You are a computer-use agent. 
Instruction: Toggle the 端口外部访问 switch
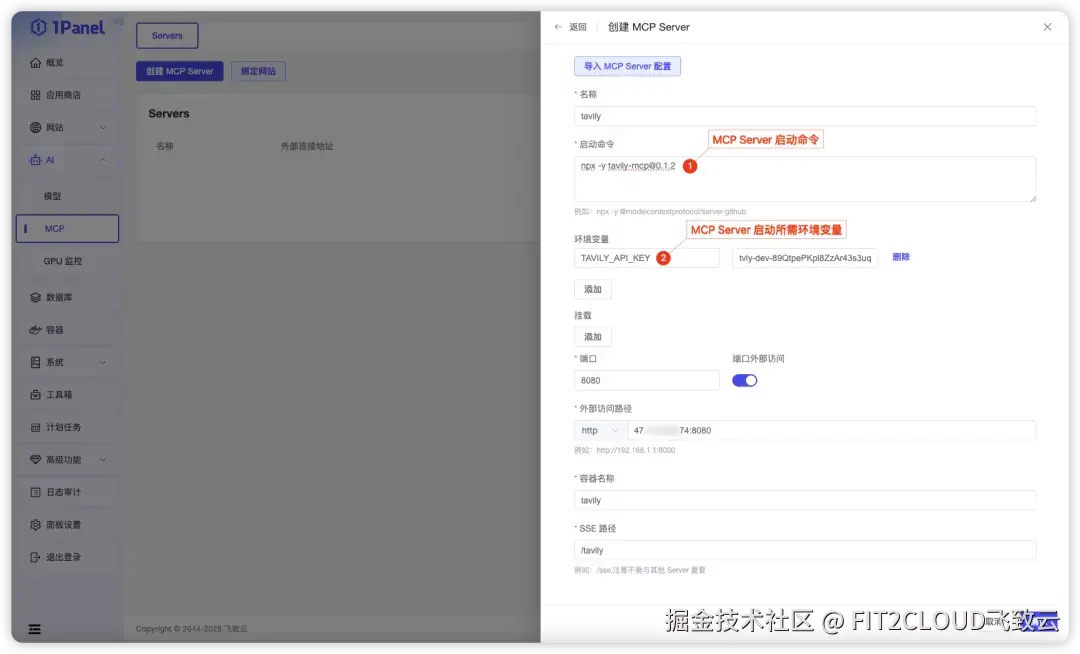[x=744, y=381]
